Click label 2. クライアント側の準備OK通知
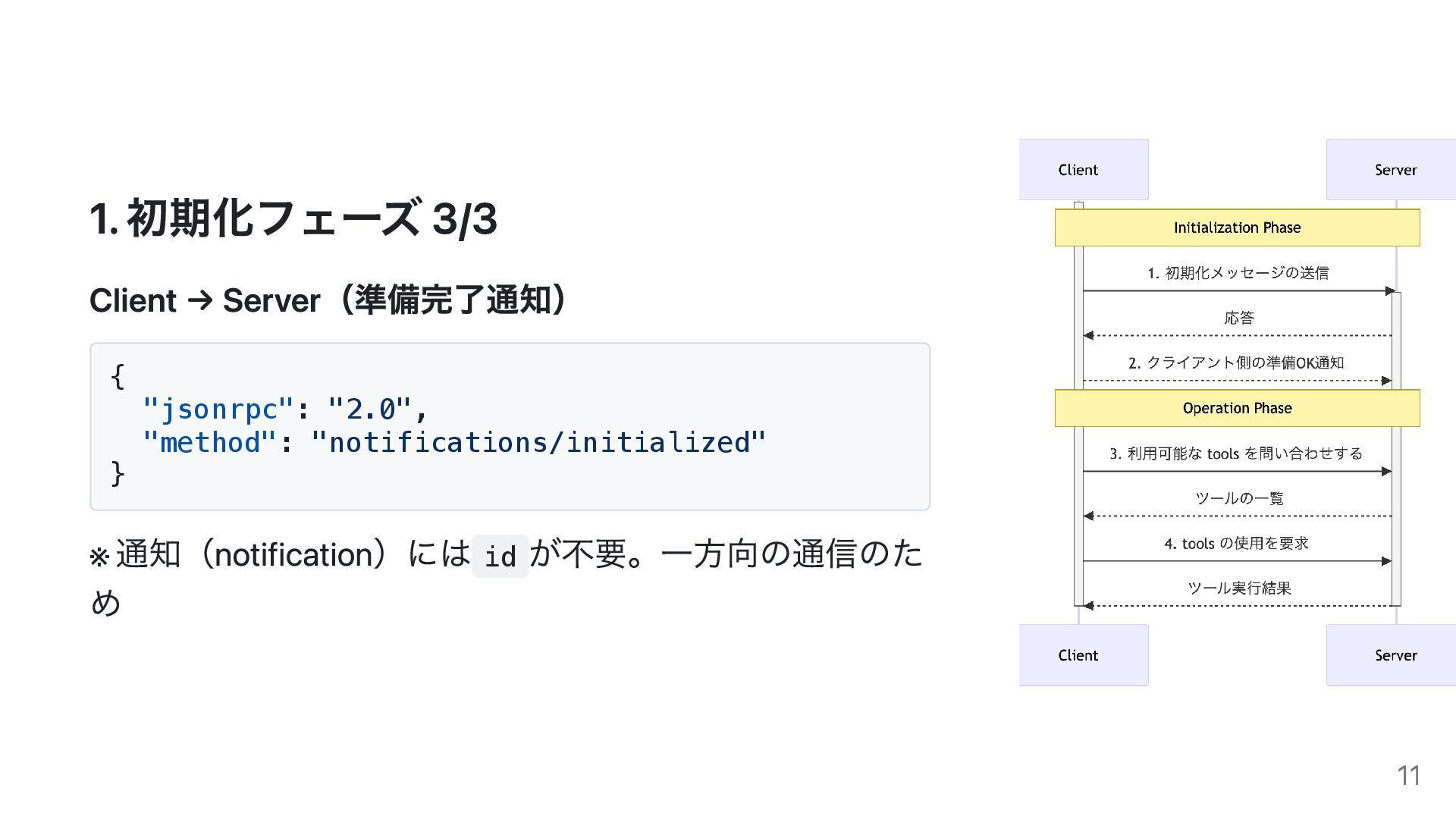This screenshot has height=819, width=1456. coord(1236,362)
